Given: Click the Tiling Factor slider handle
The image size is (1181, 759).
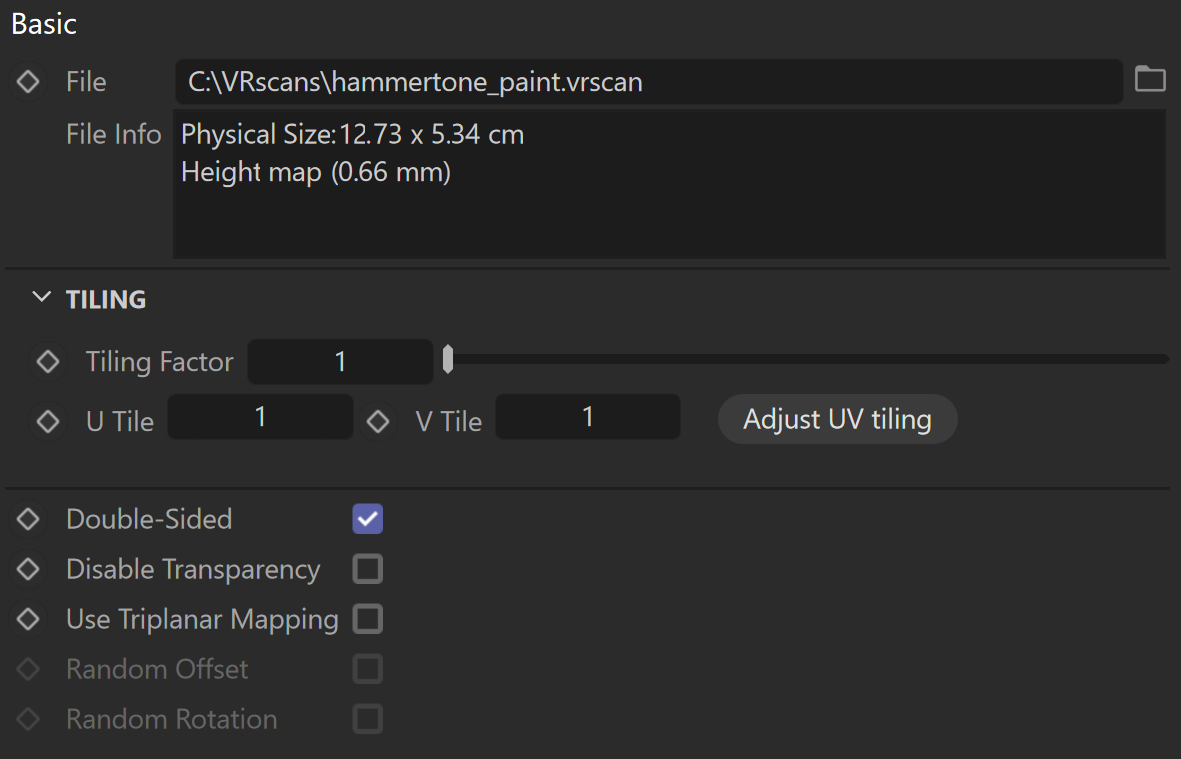Looking at the screenshot, I should (x=448, y=360).
